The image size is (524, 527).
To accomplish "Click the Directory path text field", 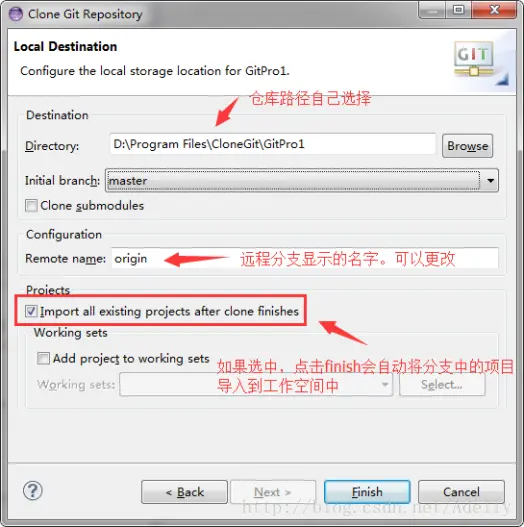I will 273,144.
